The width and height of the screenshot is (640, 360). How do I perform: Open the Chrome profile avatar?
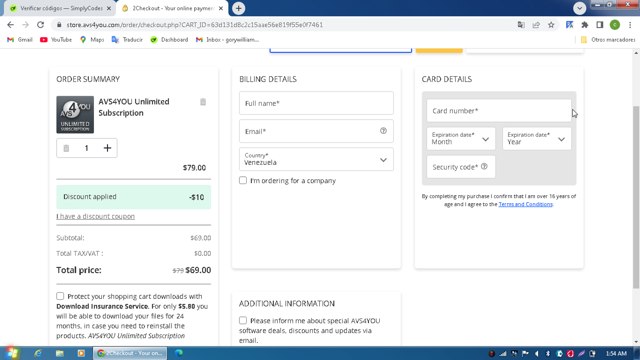click(x=615, y=25)
